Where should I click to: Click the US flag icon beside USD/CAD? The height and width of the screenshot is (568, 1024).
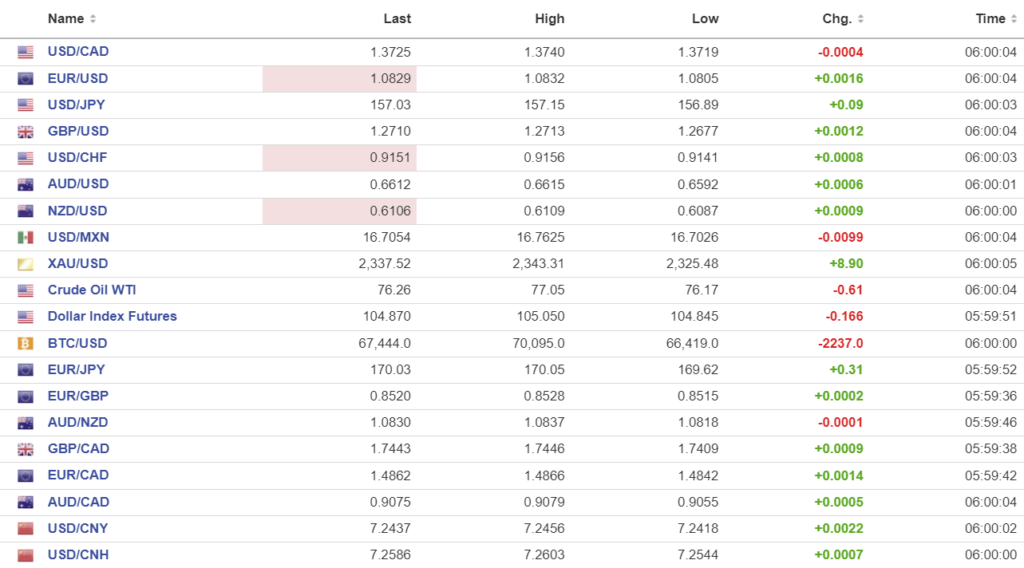coord(26,52)
